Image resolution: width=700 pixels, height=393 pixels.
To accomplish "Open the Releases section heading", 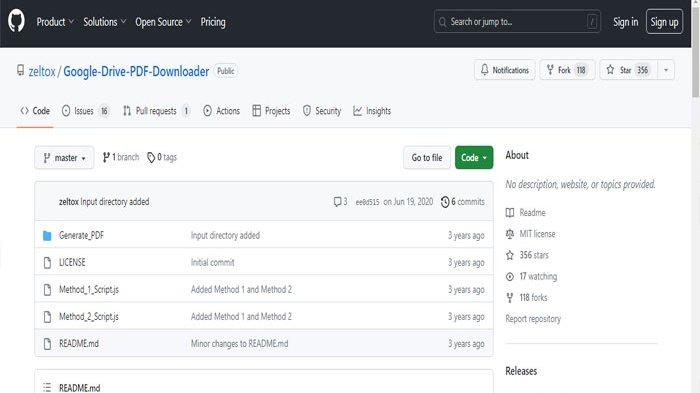I will (x=521, y=371).
